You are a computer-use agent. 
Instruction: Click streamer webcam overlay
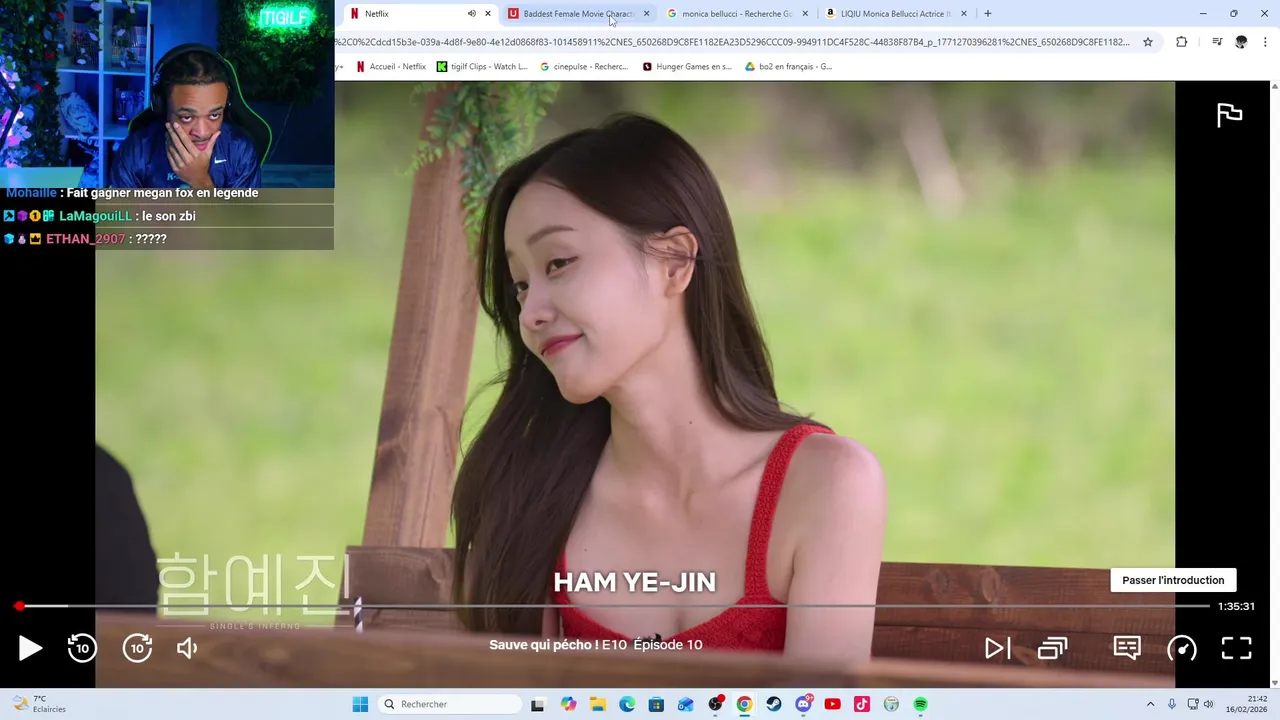tap(167, 93)
